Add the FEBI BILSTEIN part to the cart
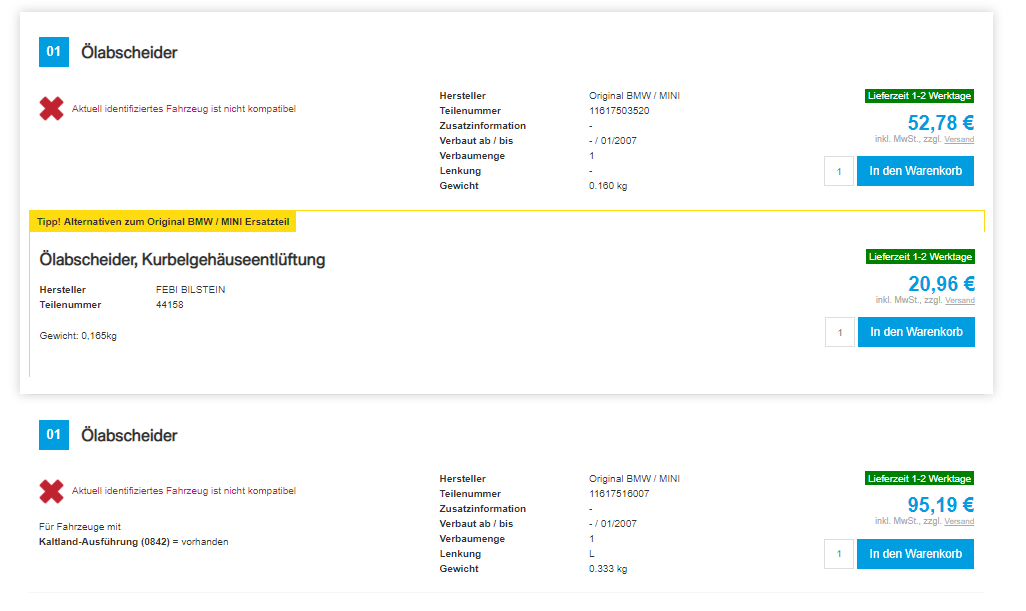Screen dimensions: 1026x611 915,332
